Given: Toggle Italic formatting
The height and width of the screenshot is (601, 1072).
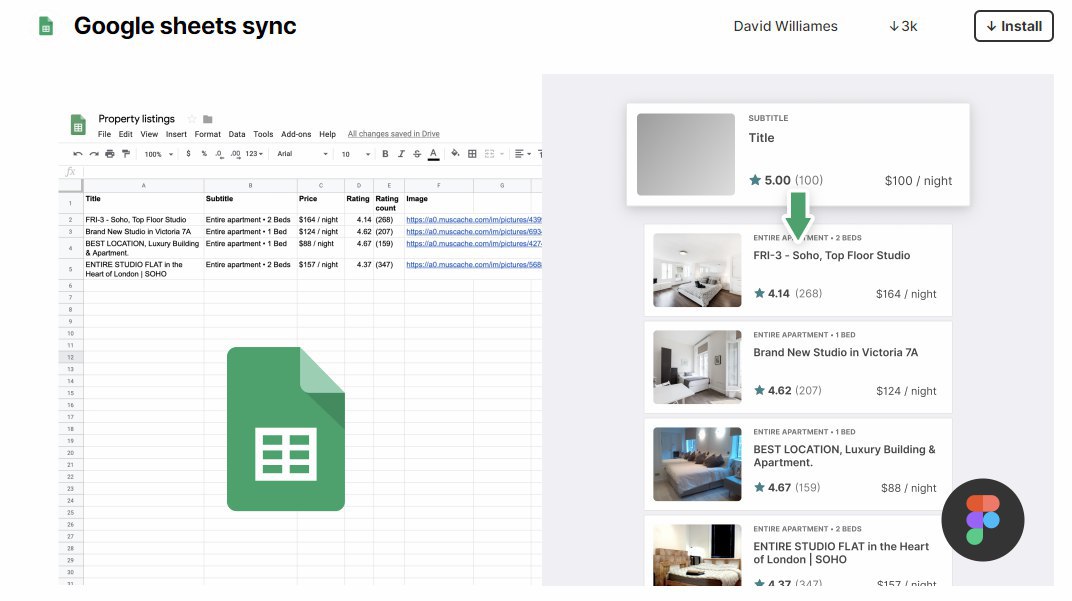Looking at the screenshot, I should pos(401,154).
